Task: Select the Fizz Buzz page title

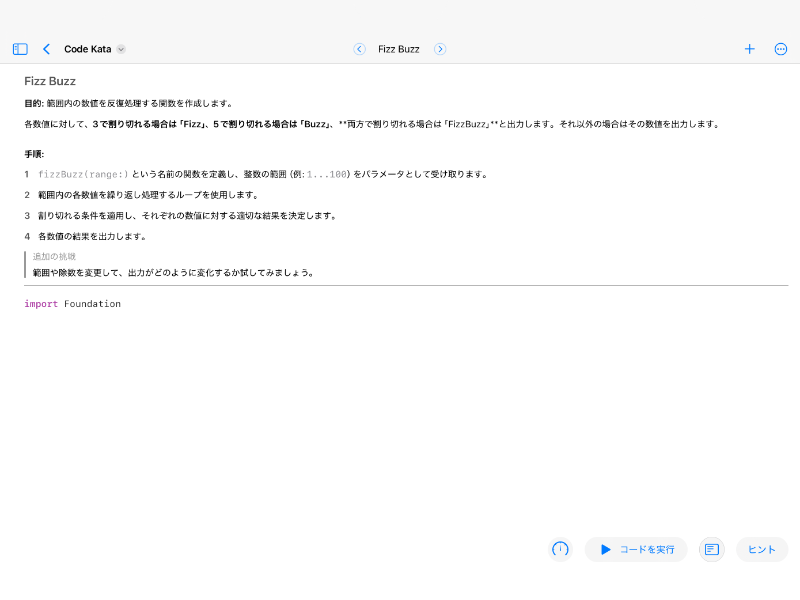Action: (x=398, y=48)
